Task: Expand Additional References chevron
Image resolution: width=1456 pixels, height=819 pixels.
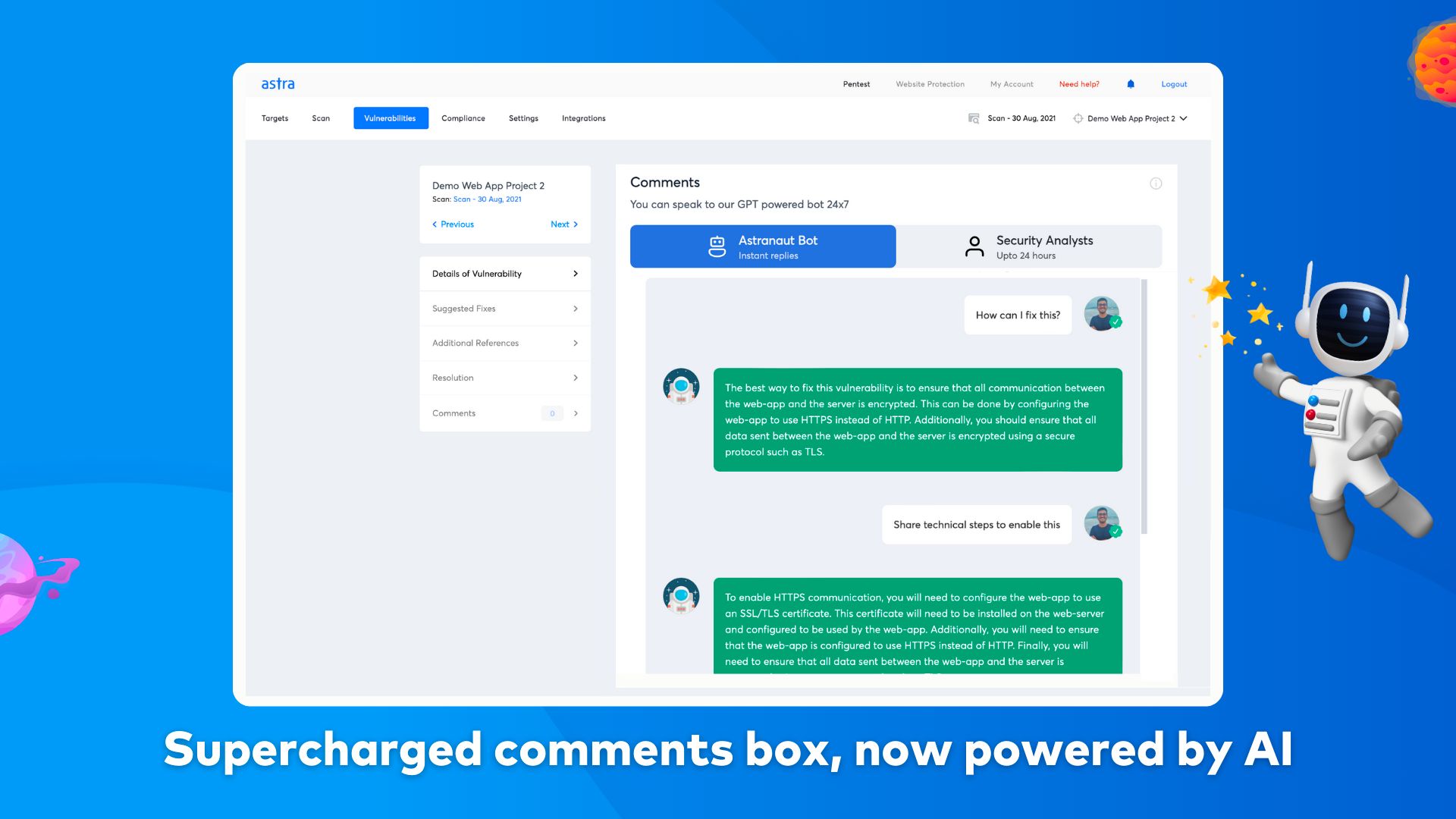Action: [576, 344]
